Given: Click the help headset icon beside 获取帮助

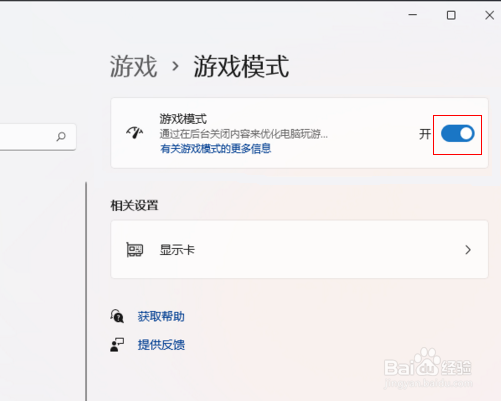Looking at the screenshot, I should pos(117,316).
